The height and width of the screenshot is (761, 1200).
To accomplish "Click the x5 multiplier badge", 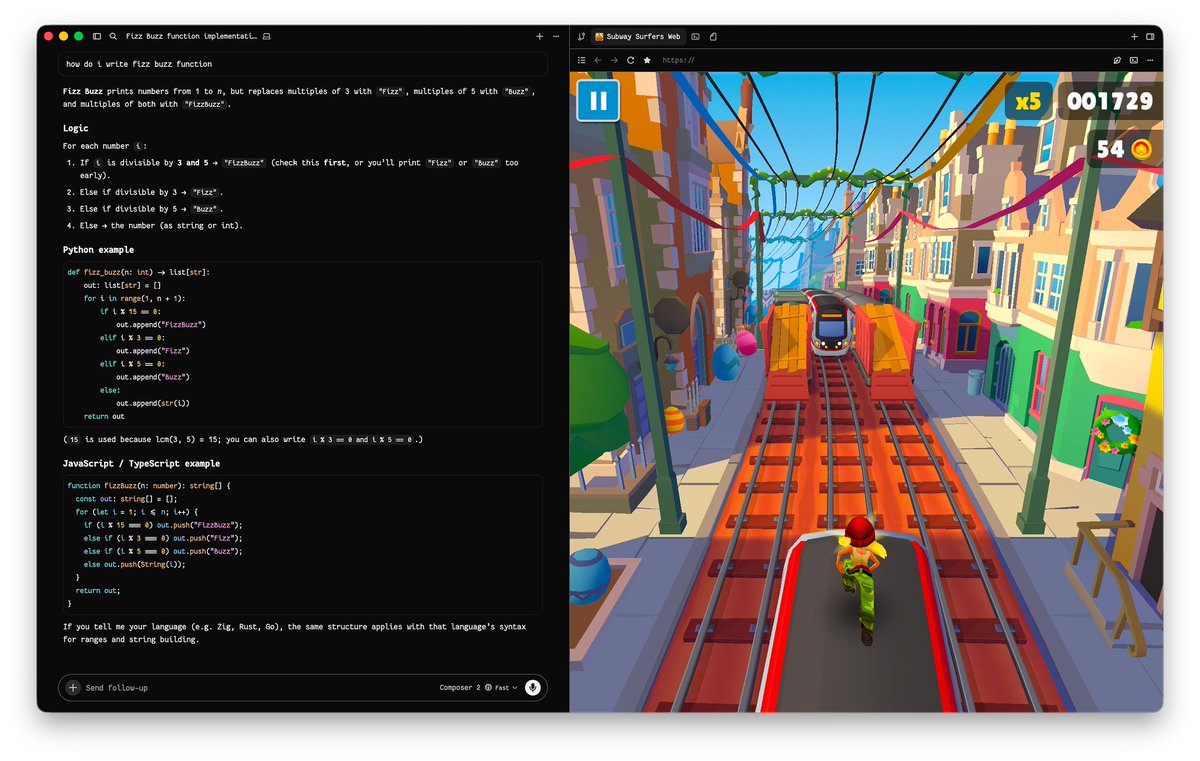I will (1028, 101).
